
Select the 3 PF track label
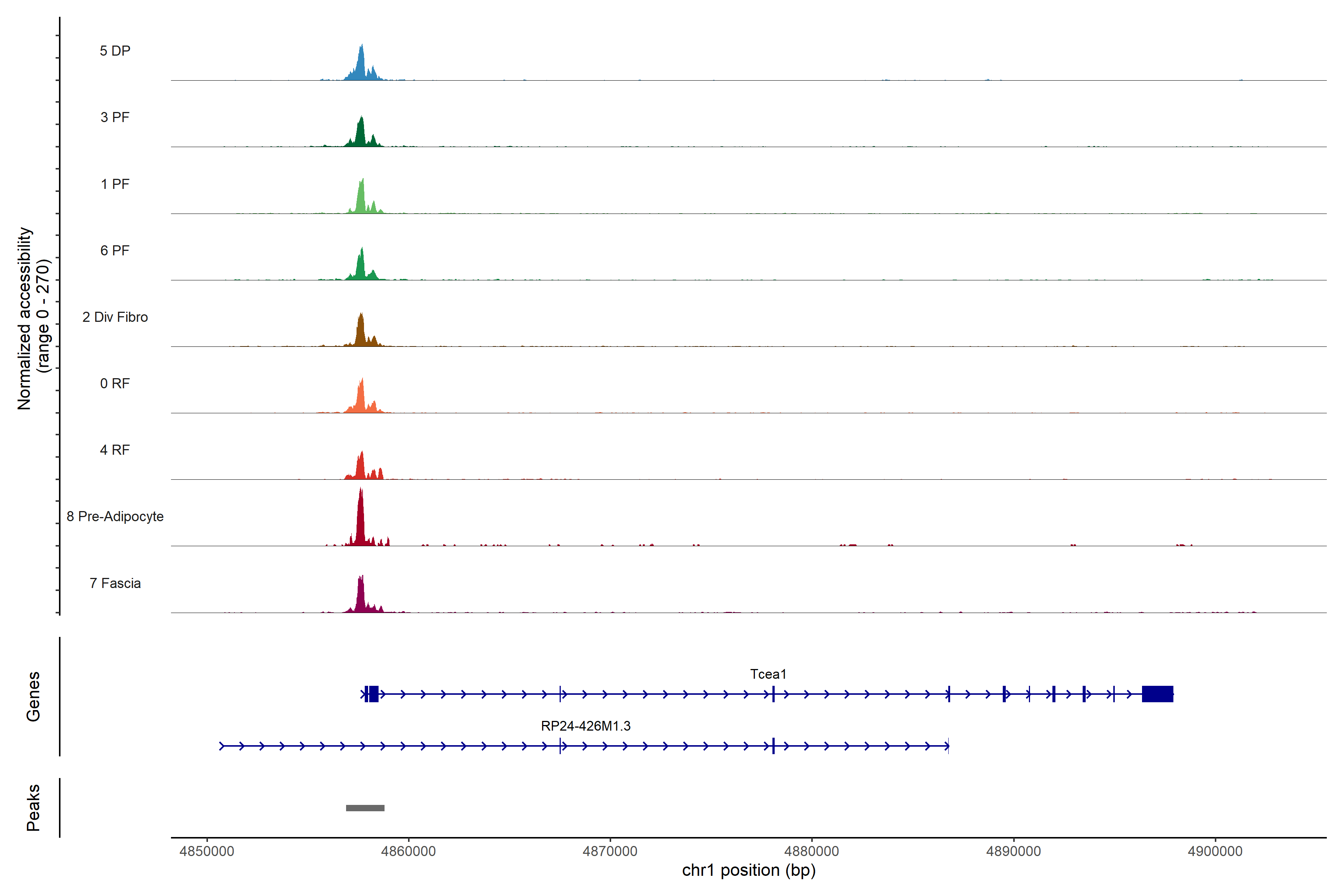pos(115,117)
